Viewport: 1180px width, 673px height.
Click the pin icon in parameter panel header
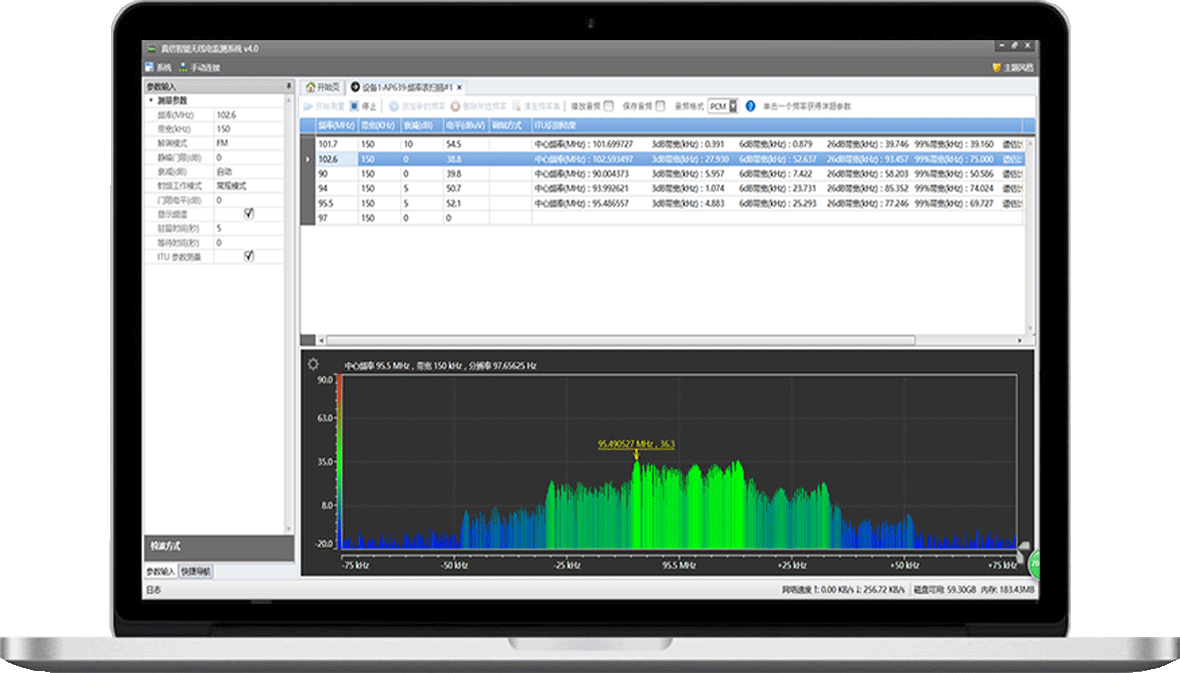[x=289, y=87]
